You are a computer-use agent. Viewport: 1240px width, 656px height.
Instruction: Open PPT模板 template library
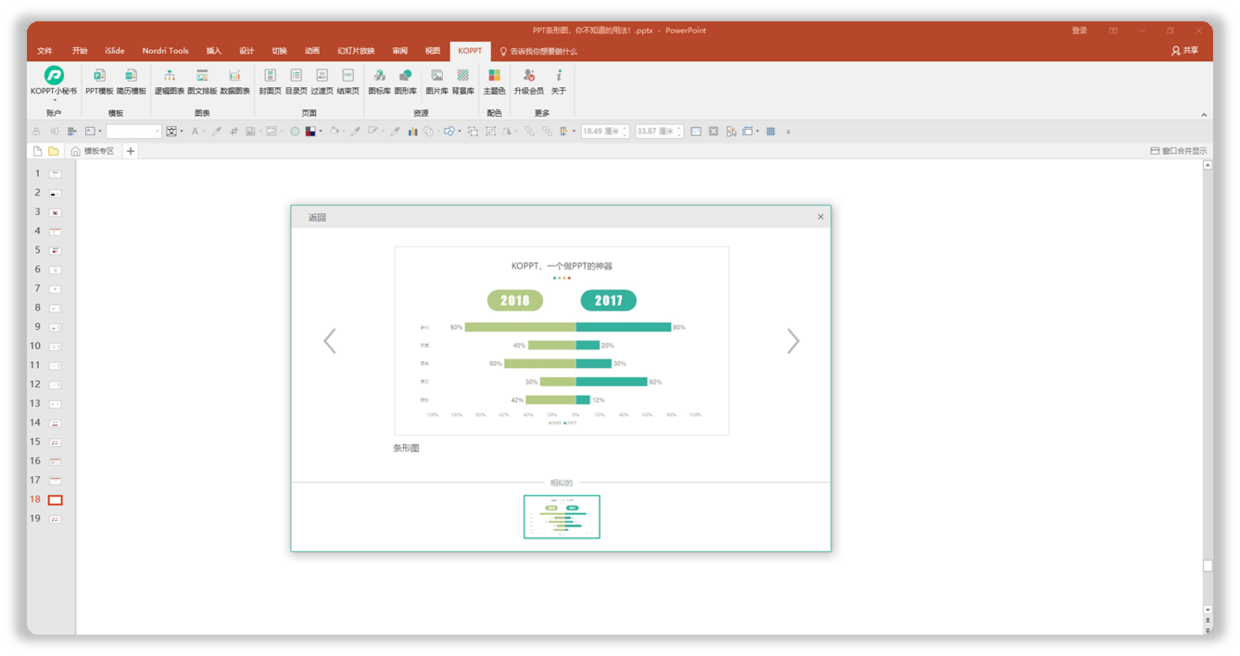99,82
